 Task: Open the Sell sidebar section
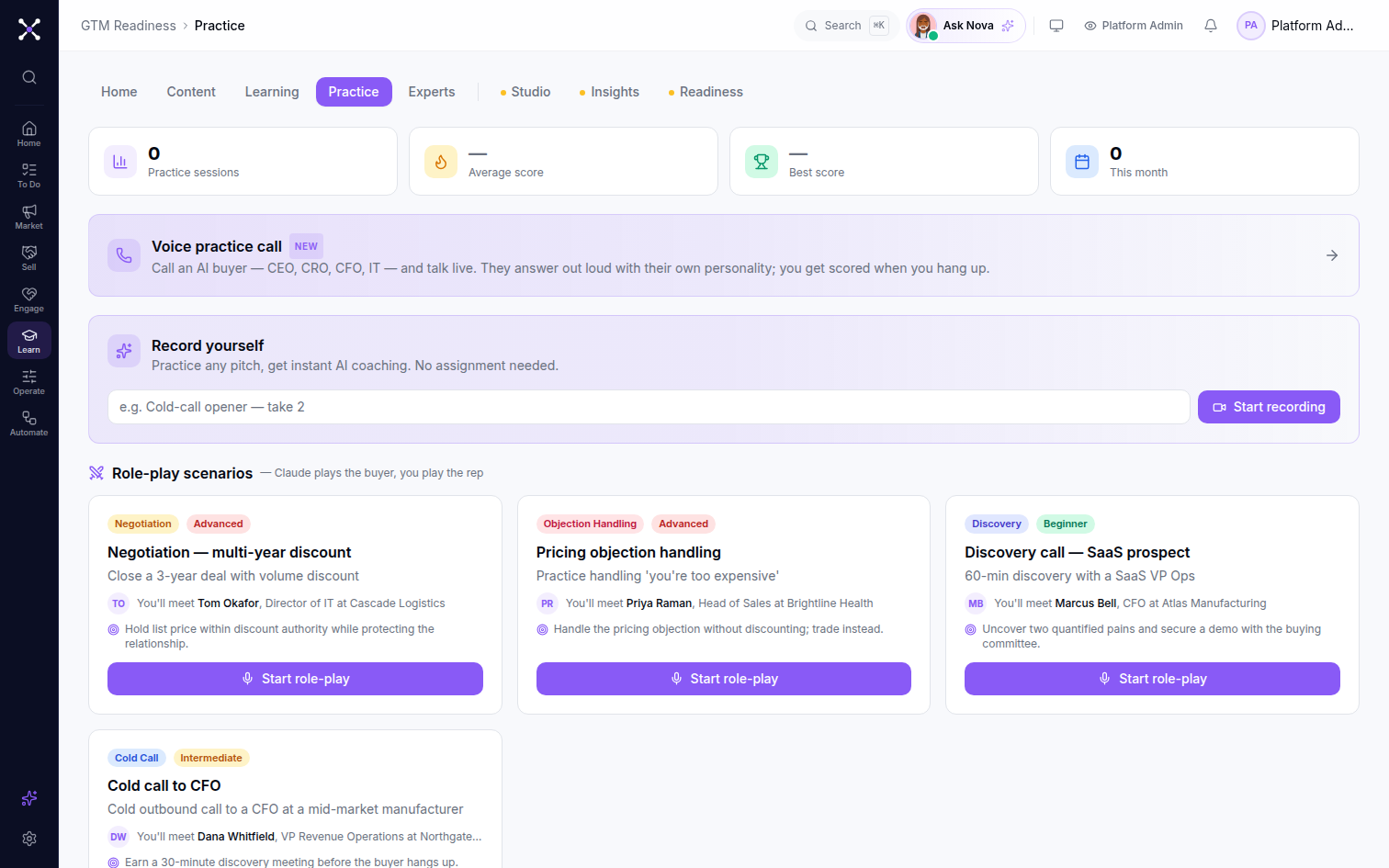(x=29, y=257)
